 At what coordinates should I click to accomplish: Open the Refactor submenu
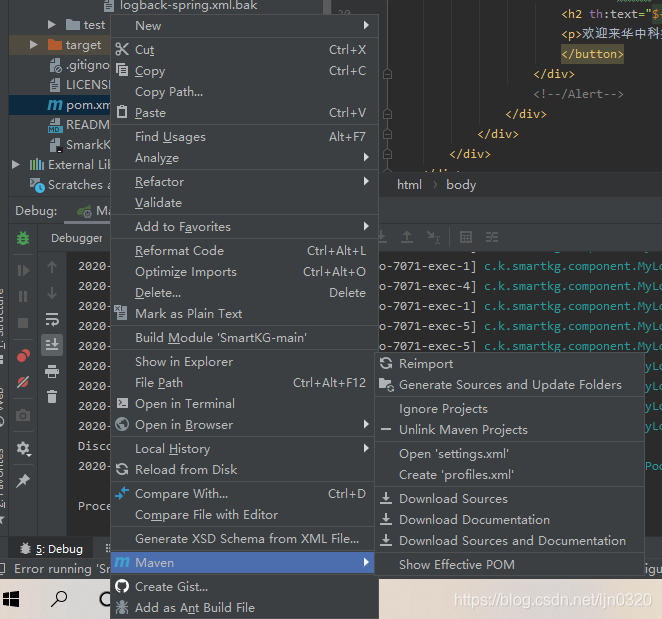pyautogui.click(x=159, y=182)
